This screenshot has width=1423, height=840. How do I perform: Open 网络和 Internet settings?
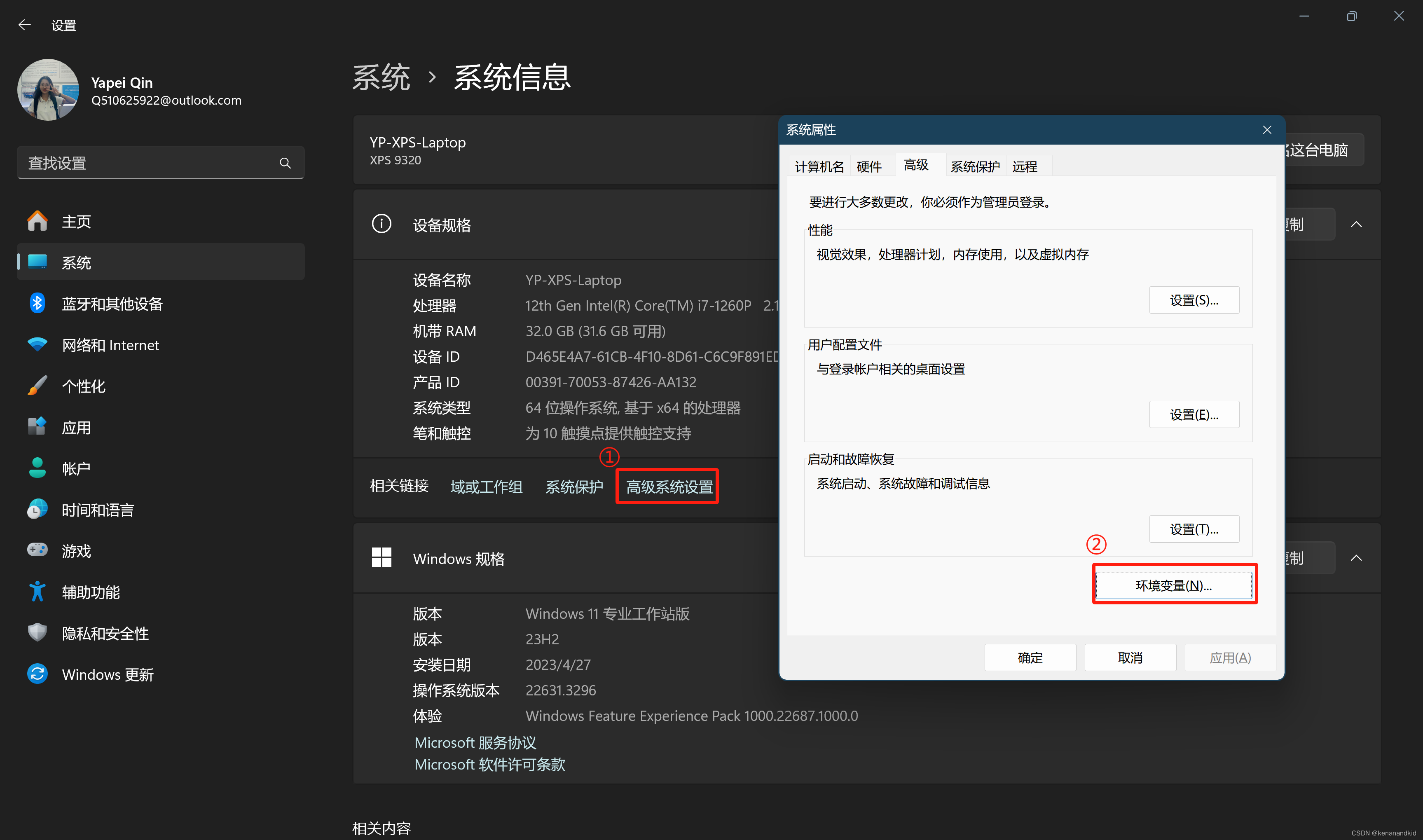point(161,345)
